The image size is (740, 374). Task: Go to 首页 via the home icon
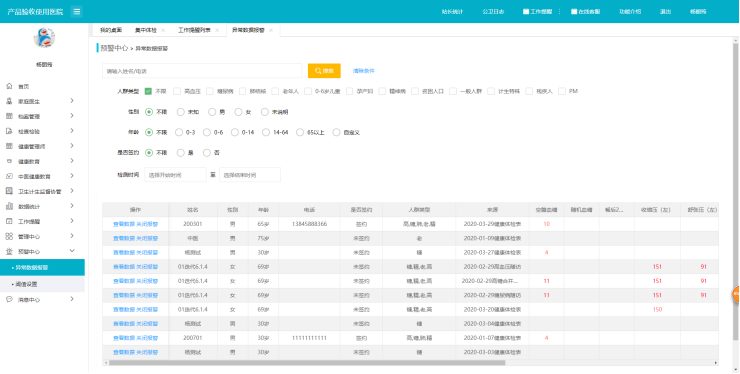9,86
